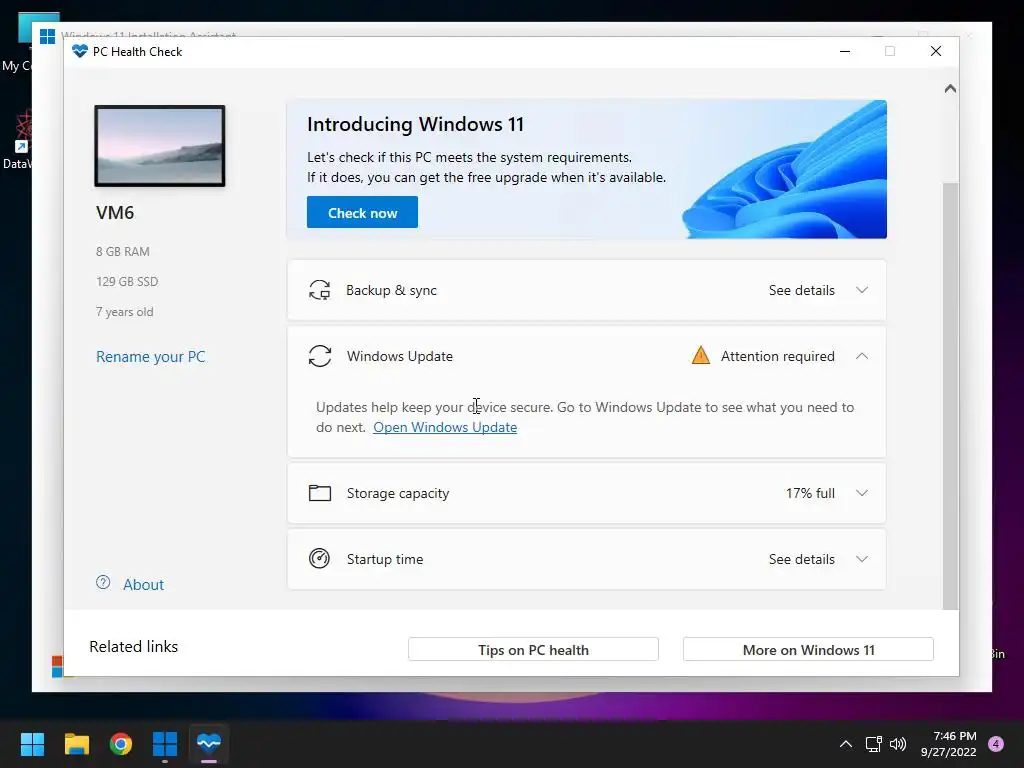The image size is (1024, 768).
Task: Click the volume speaker tray icon
Action: point(898,744)
